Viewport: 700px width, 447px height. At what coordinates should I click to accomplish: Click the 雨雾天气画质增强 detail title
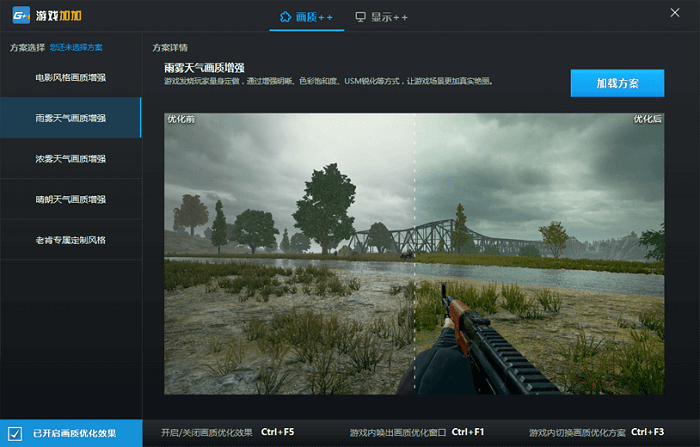click(204, 68)
